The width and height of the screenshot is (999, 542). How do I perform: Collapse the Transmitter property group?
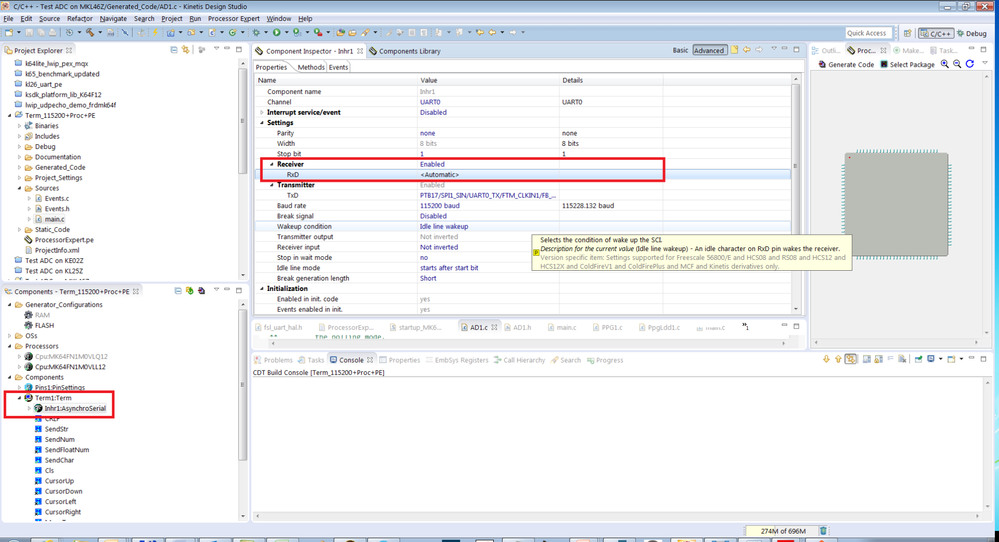272,185
